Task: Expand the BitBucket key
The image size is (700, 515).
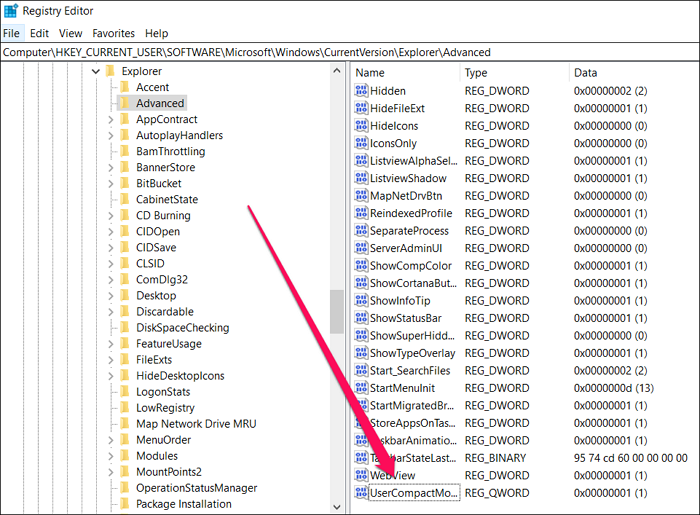Action: [x=111, y=183]
